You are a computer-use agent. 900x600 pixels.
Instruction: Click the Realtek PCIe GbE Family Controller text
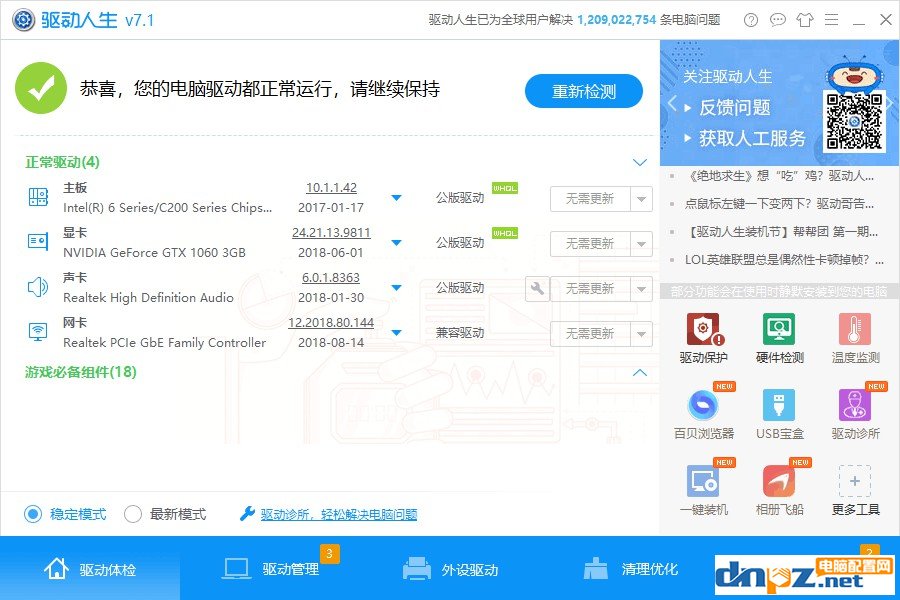coord(165,343)
